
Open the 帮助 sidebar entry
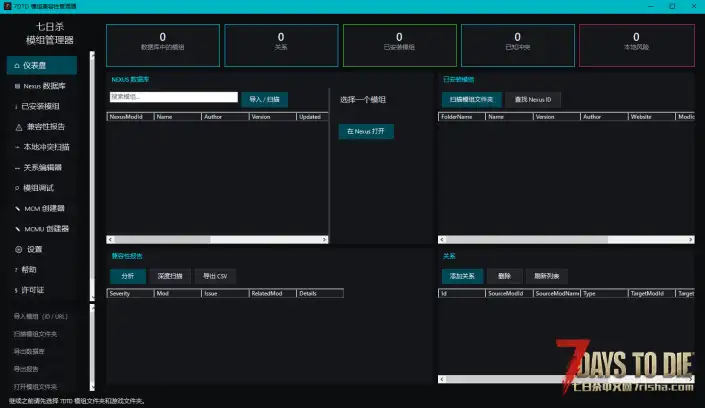pos(42,269)
